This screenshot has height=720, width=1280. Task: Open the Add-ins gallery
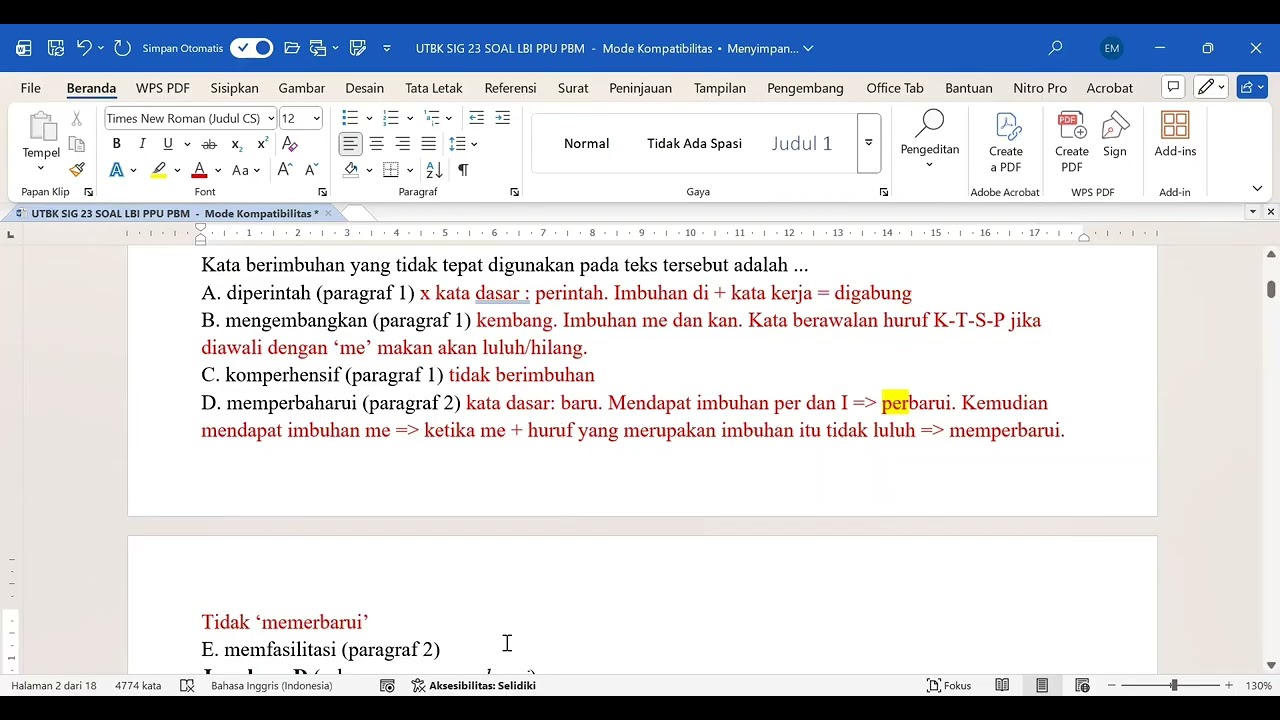point(1175,135)
